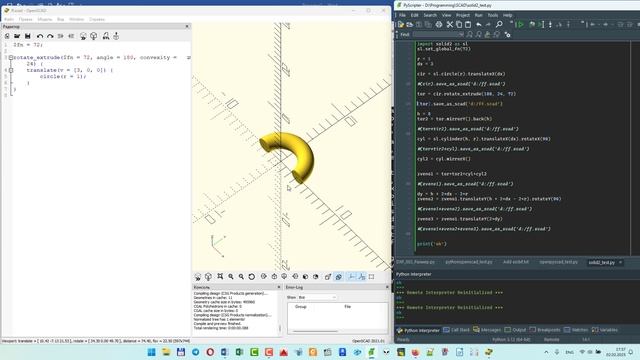This screenshot has height=360, width=640.
Task: Click Render icon in 3D viewport toolbar
Action: [x=208, y=277]
